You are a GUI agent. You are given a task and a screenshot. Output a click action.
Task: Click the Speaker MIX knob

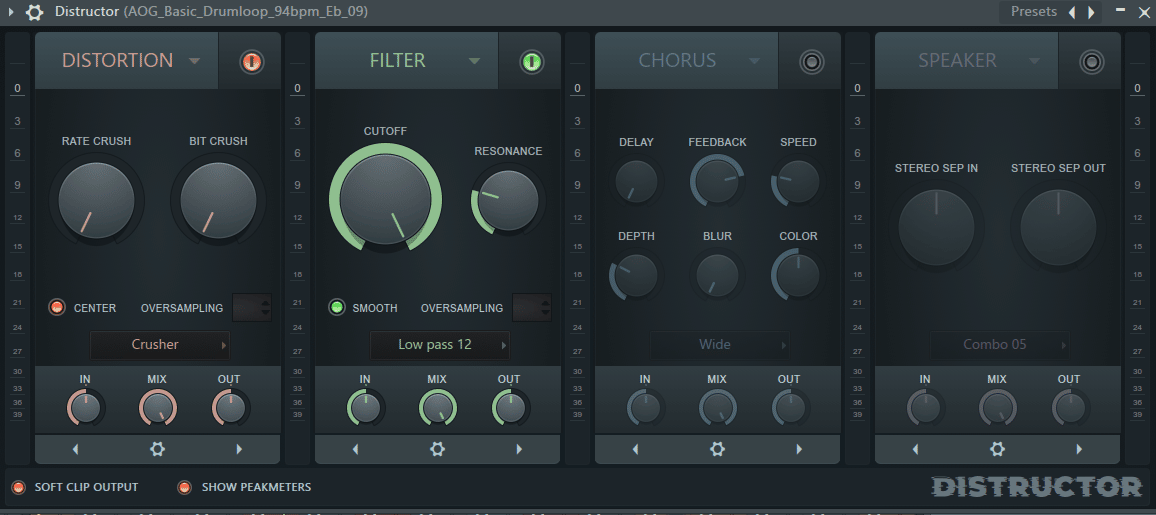[998, 408]
